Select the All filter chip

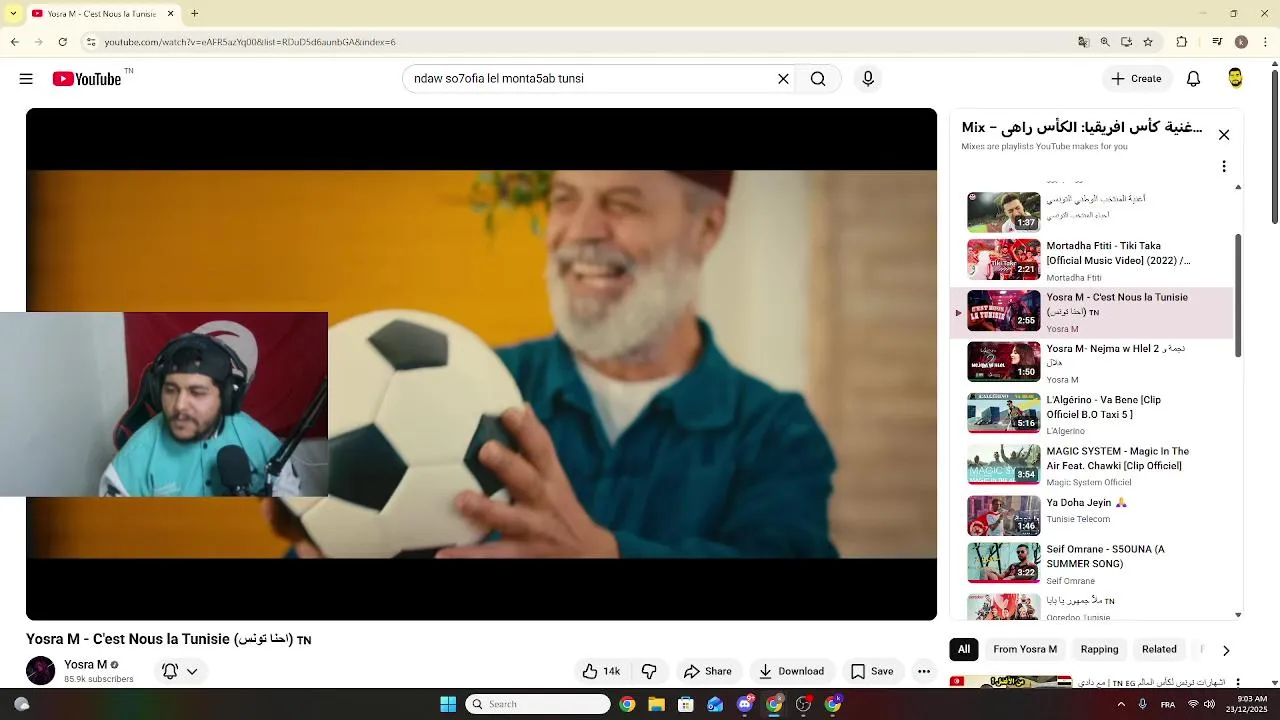click(x=964, y=649)
